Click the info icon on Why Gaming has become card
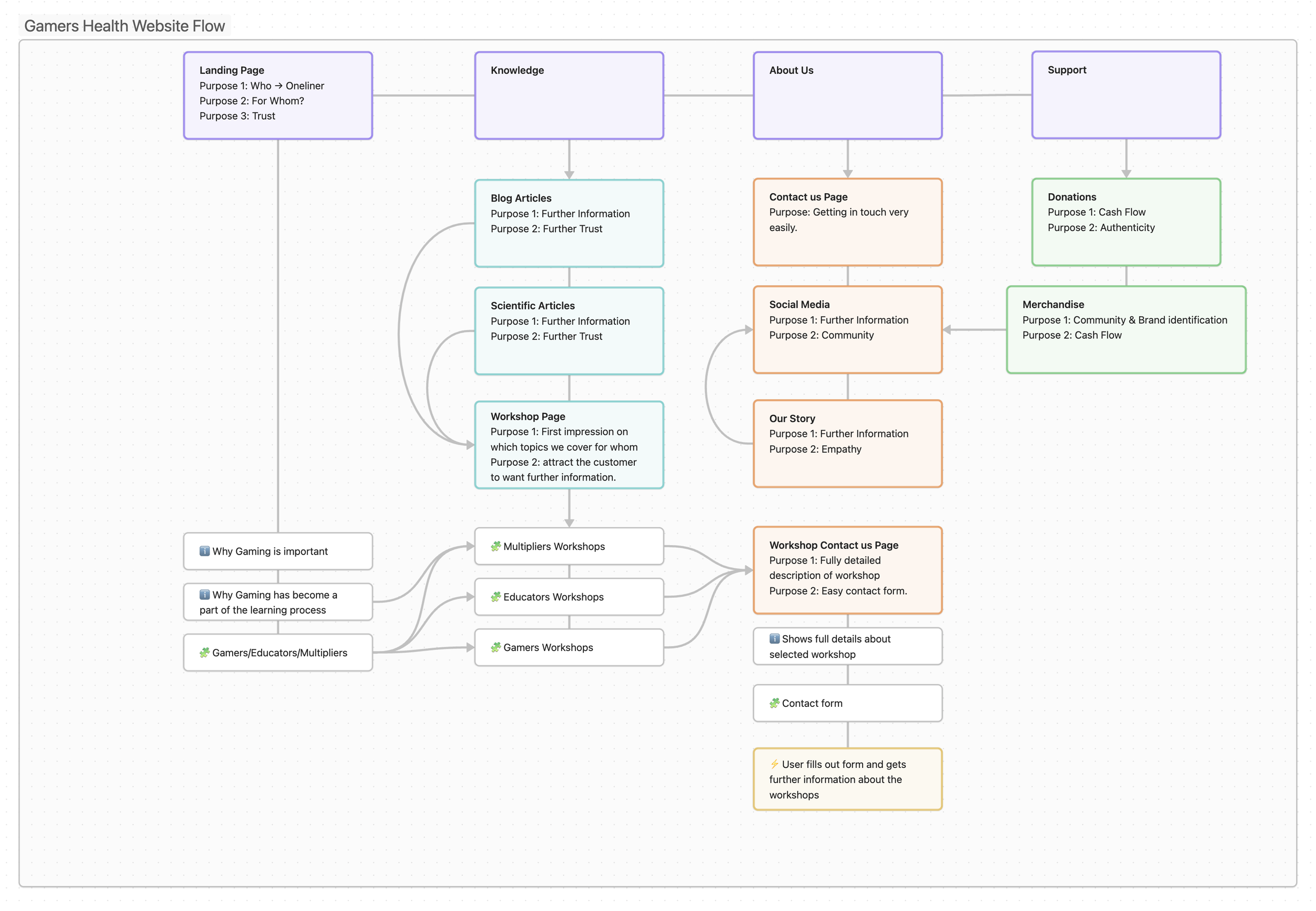This screenshot has width=1316, height=911. (204, 595)
